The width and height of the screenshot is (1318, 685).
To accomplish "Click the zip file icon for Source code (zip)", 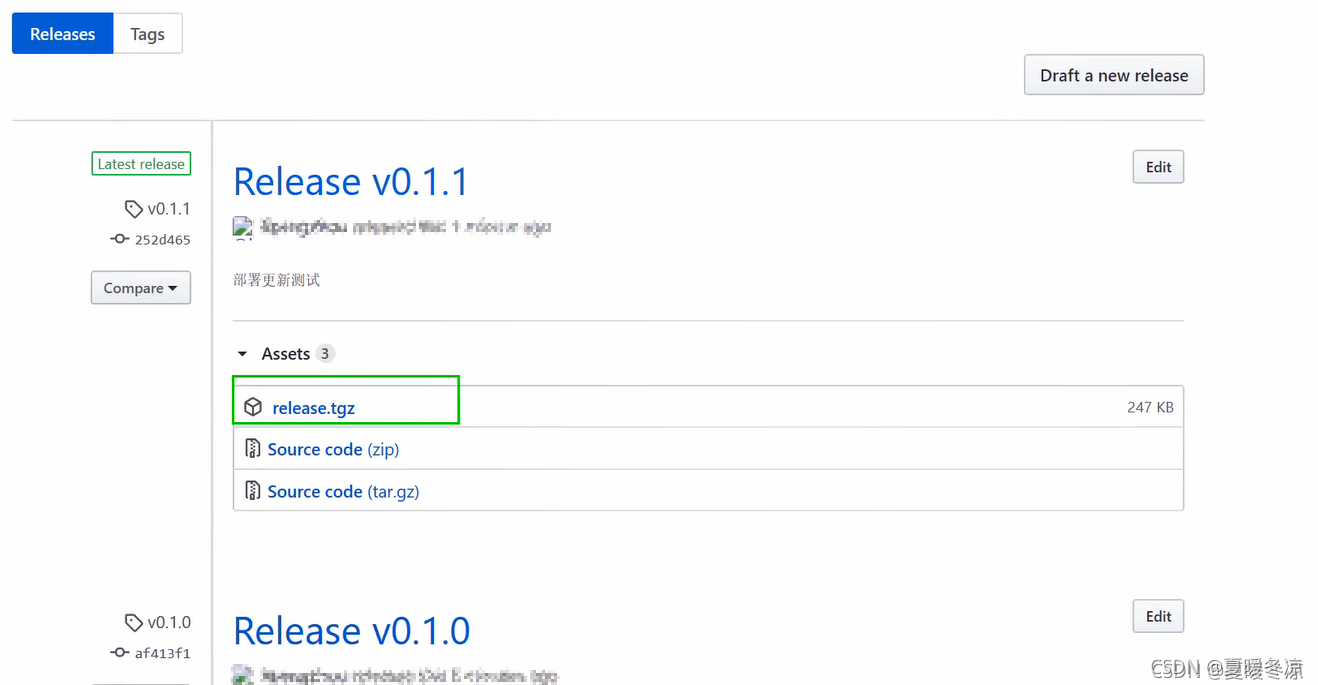I will point(253,449).
